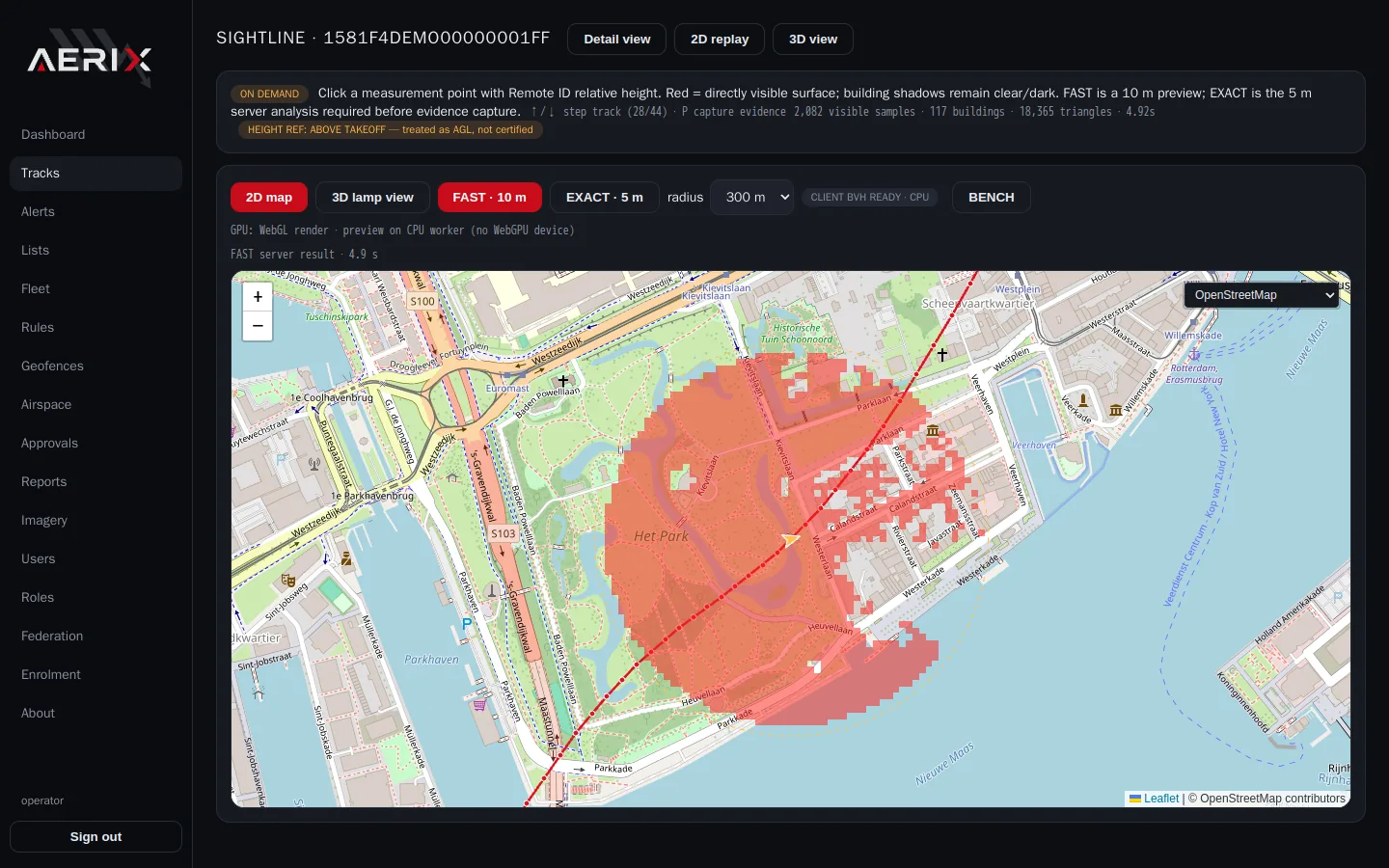
Task: Click the Leaflet flag icon in attribution
Action: (x=1135, y=799)
